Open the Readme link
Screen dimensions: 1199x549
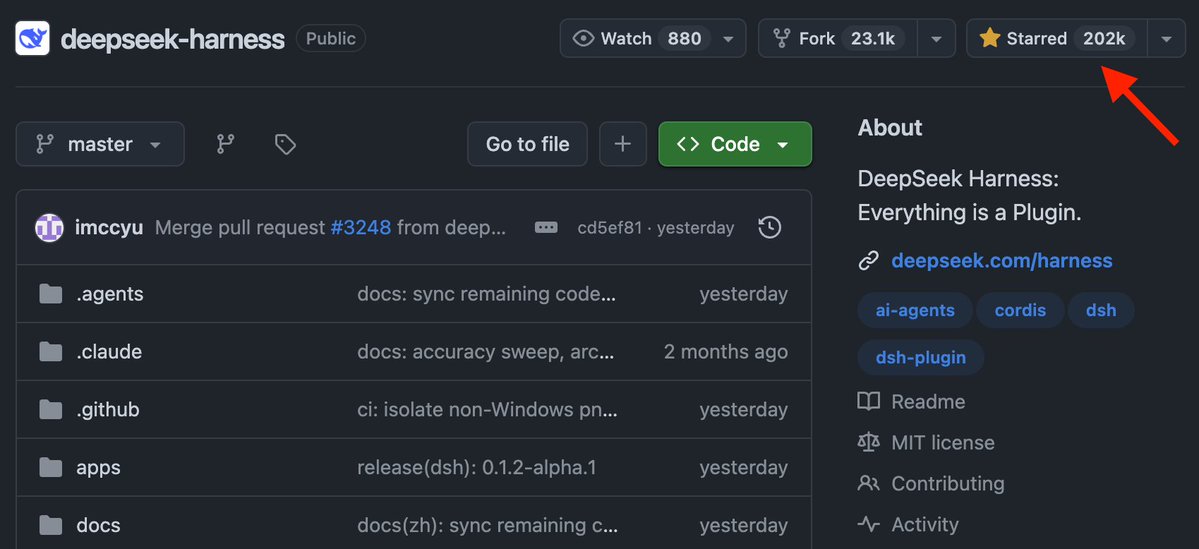click(x=928, y=401)
